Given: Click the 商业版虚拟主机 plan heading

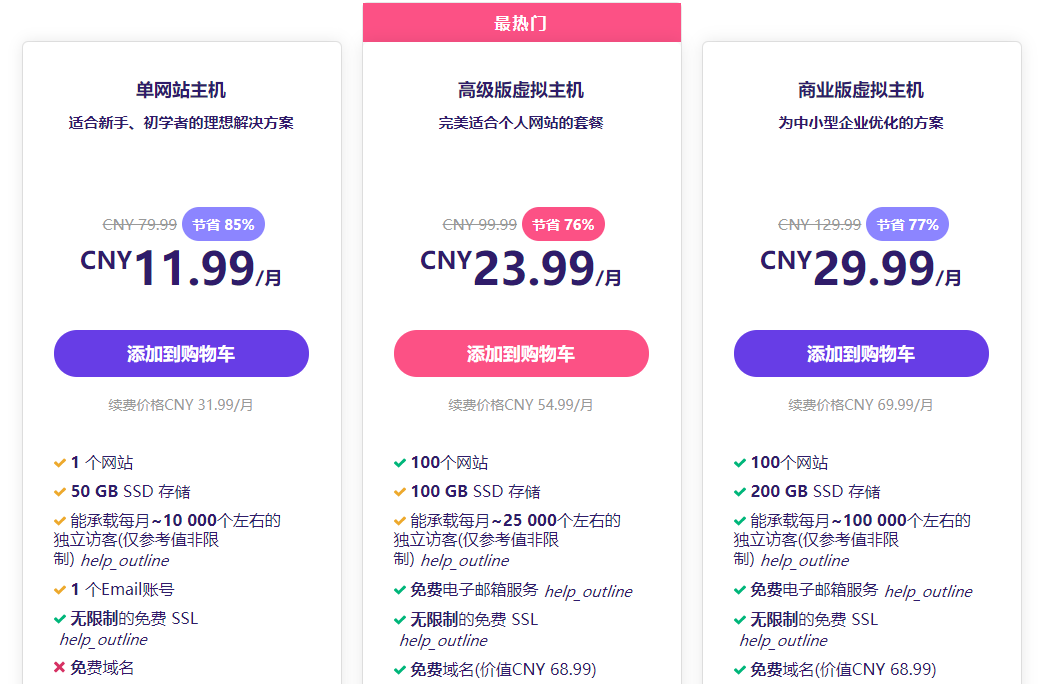Looking at the screenshot, I should [861, 91].
